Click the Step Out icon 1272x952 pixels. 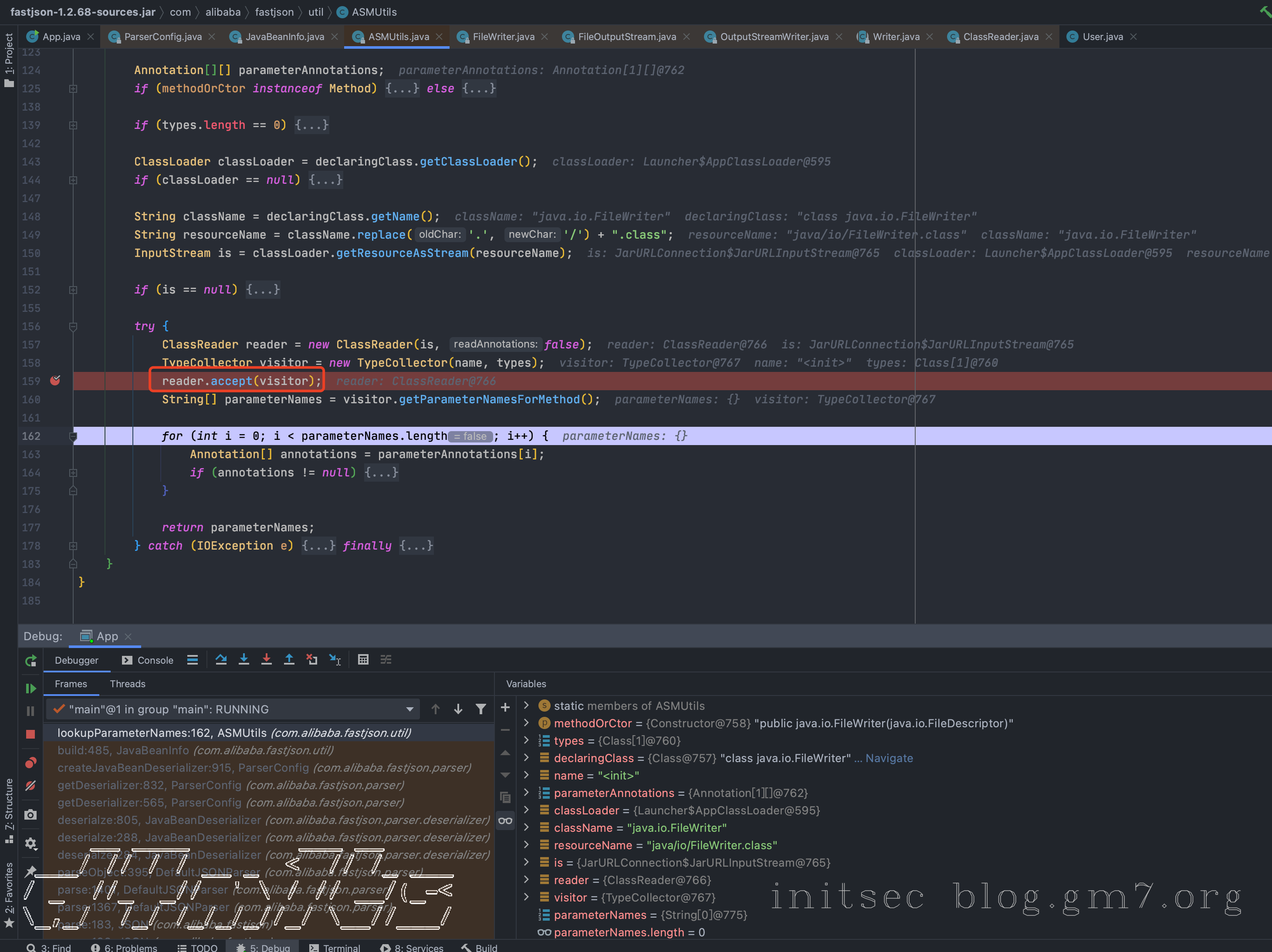pos(289,659)
